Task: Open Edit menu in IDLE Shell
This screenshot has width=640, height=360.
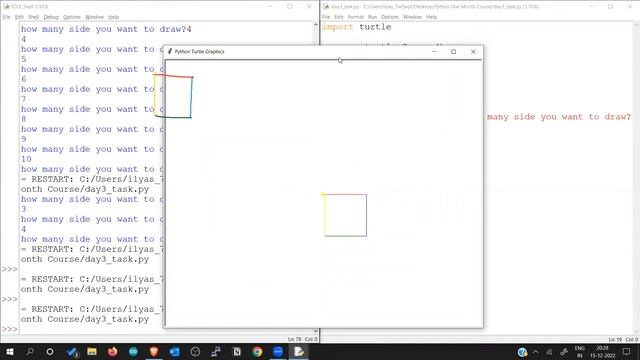Action: [19, 17]
